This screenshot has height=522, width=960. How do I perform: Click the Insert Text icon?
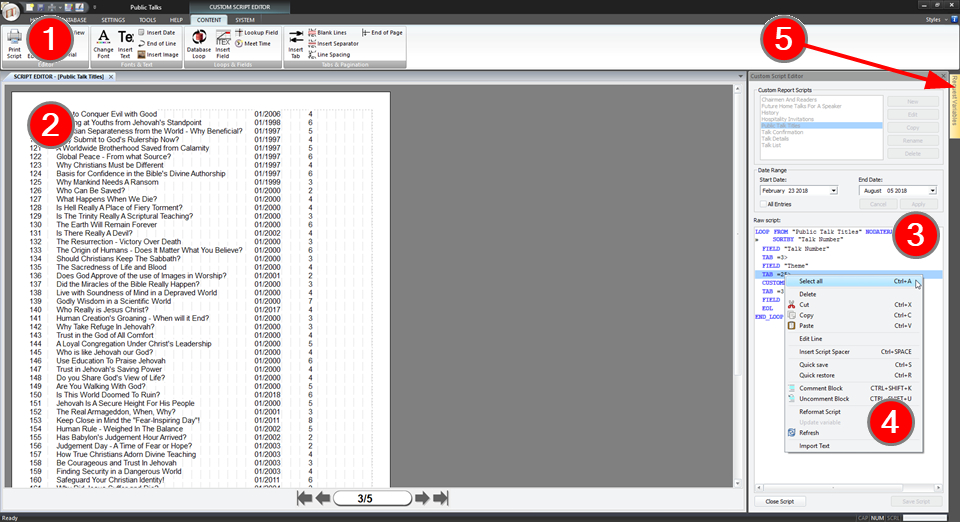coord(125,44)
